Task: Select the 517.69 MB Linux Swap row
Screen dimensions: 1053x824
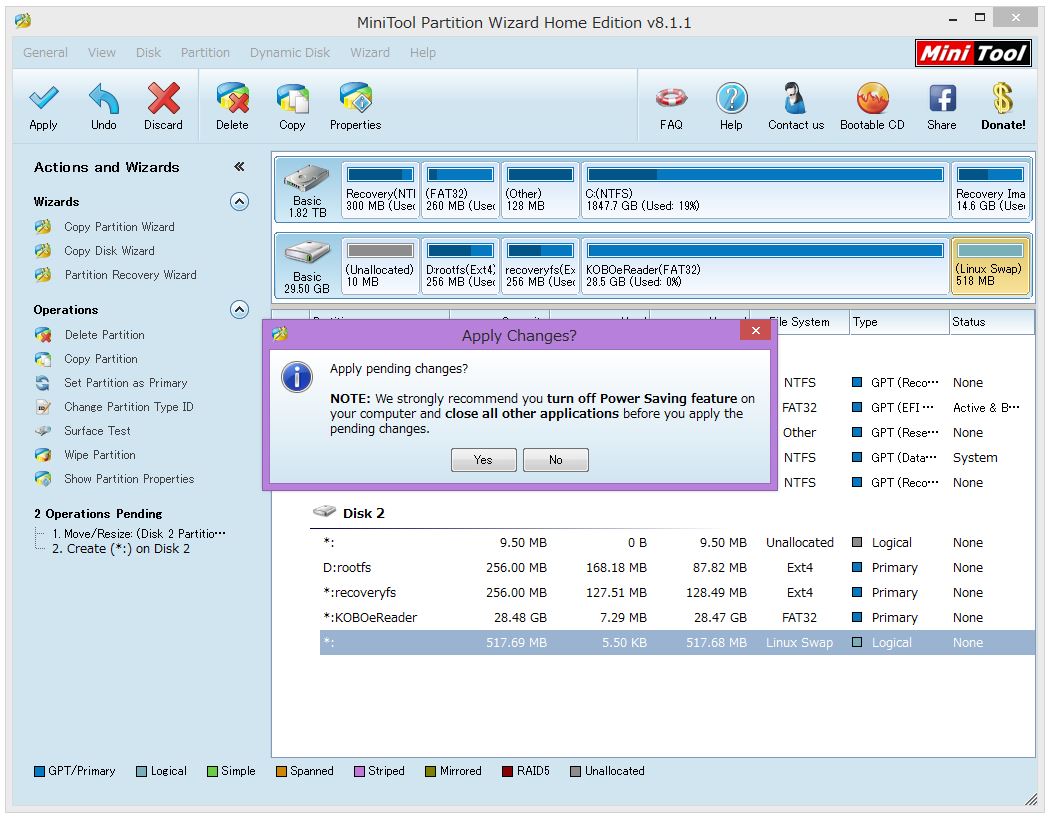Action: point(677,643)
